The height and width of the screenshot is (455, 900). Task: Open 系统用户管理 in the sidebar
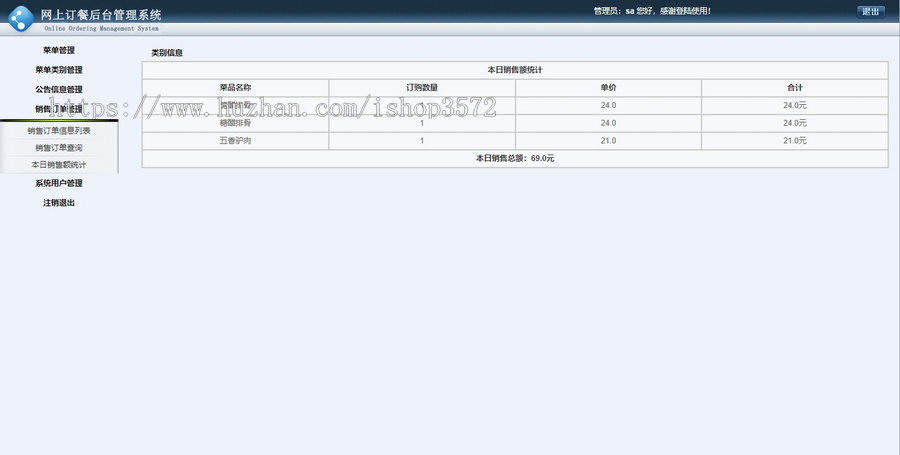tap(59, 184)
